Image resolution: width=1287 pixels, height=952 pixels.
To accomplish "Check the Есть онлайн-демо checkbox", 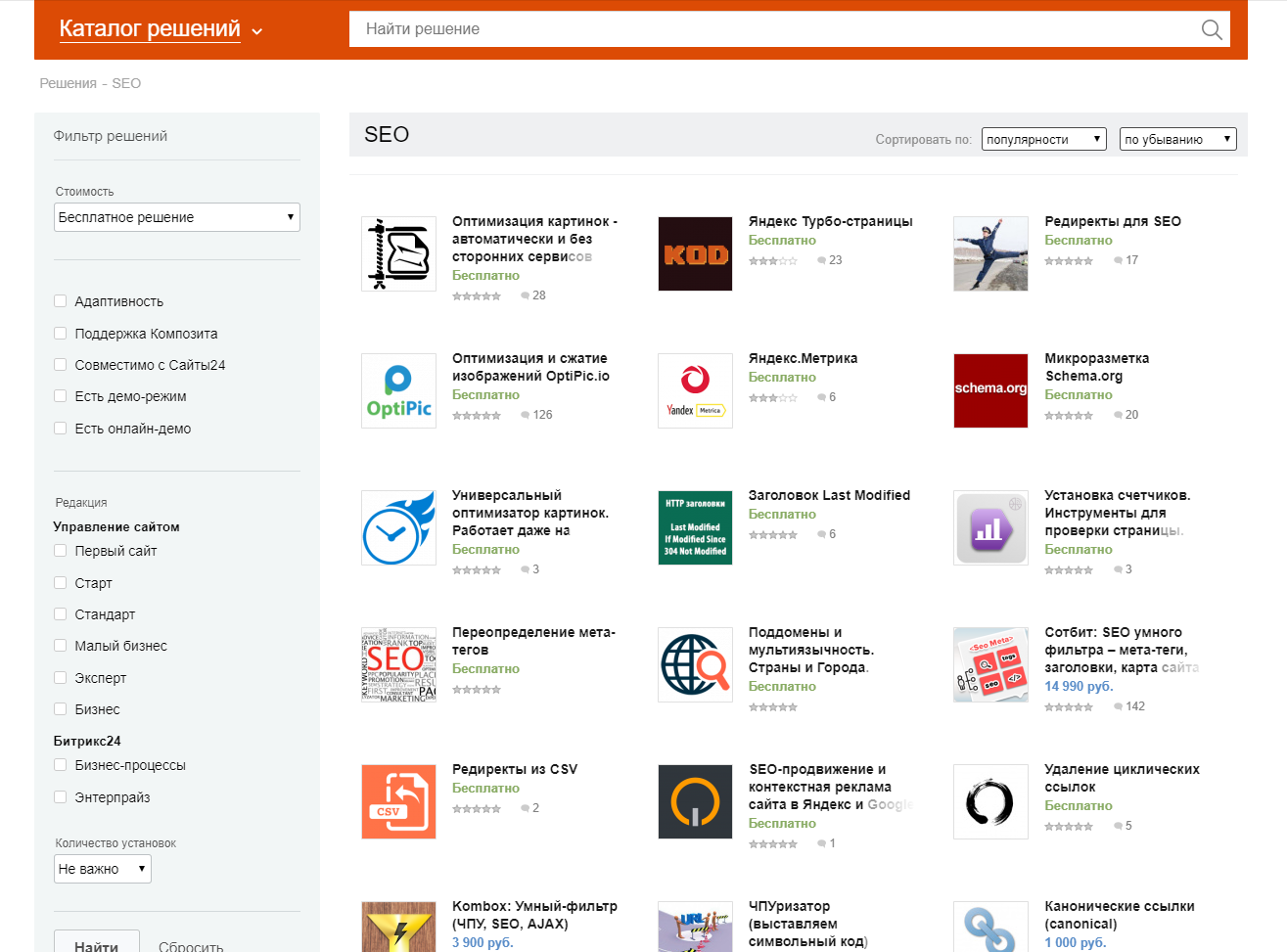I will point(61,429).
